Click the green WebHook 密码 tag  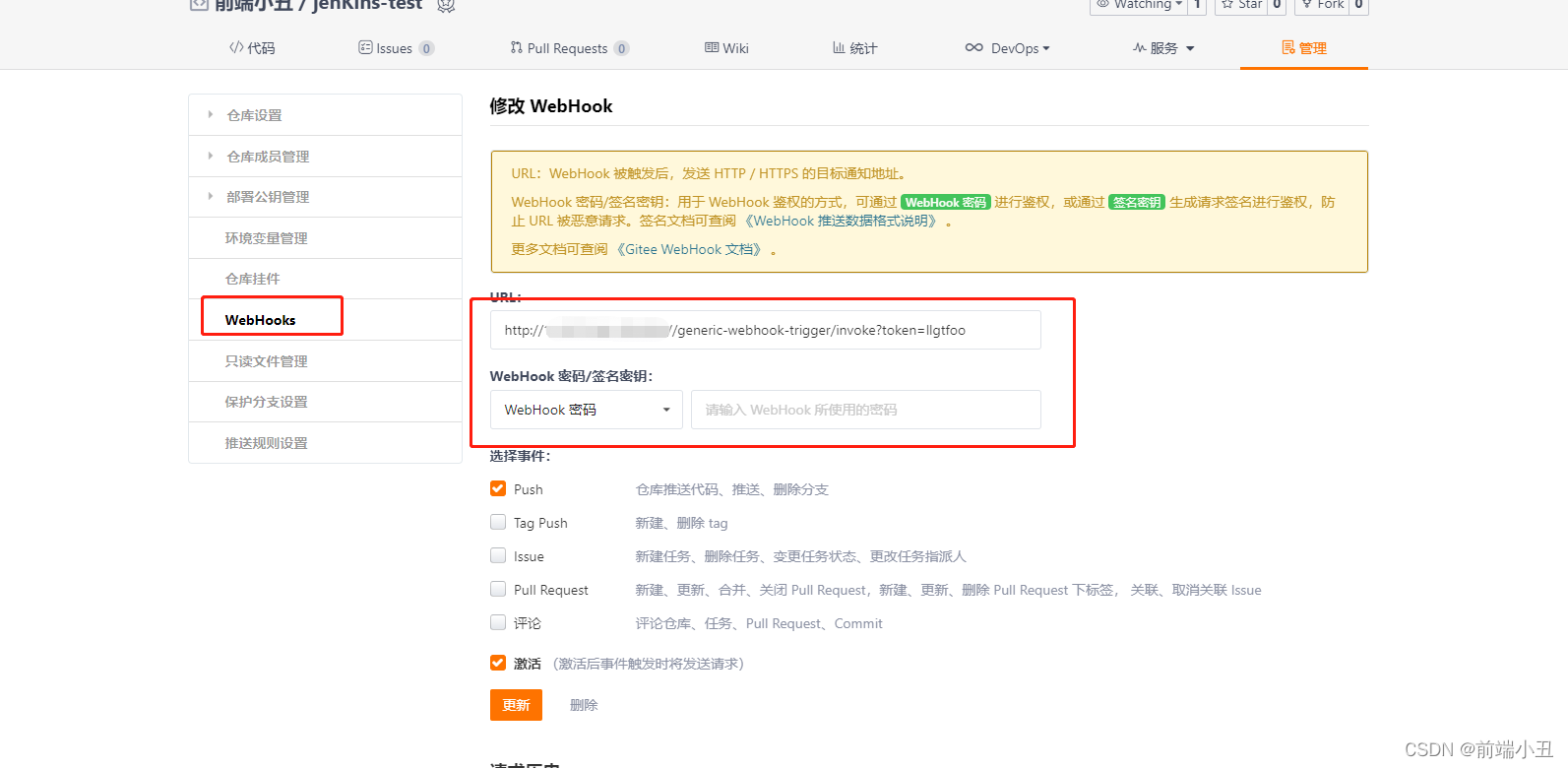946,202
